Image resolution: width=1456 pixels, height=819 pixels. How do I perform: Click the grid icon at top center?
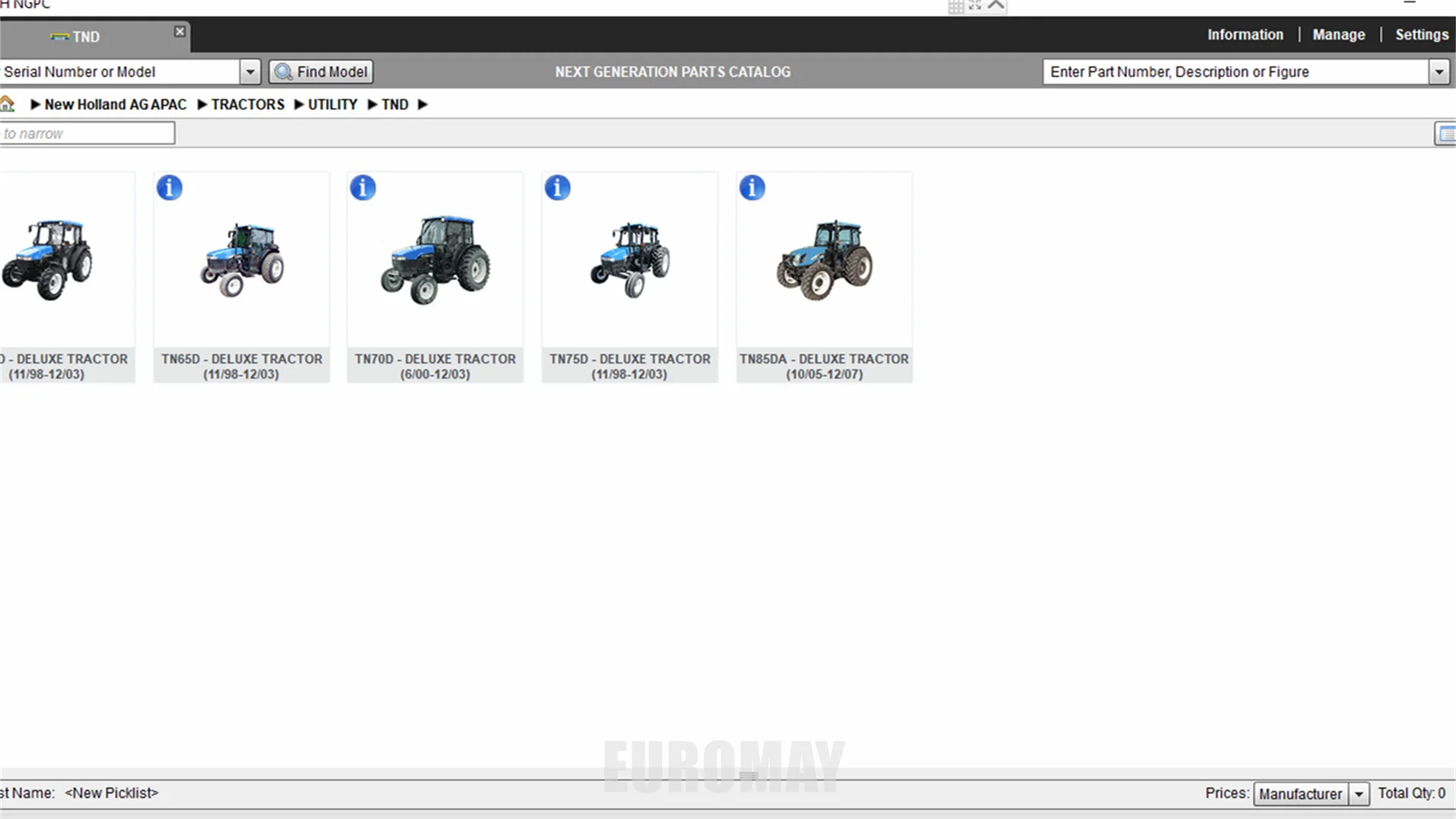point(955,6)
